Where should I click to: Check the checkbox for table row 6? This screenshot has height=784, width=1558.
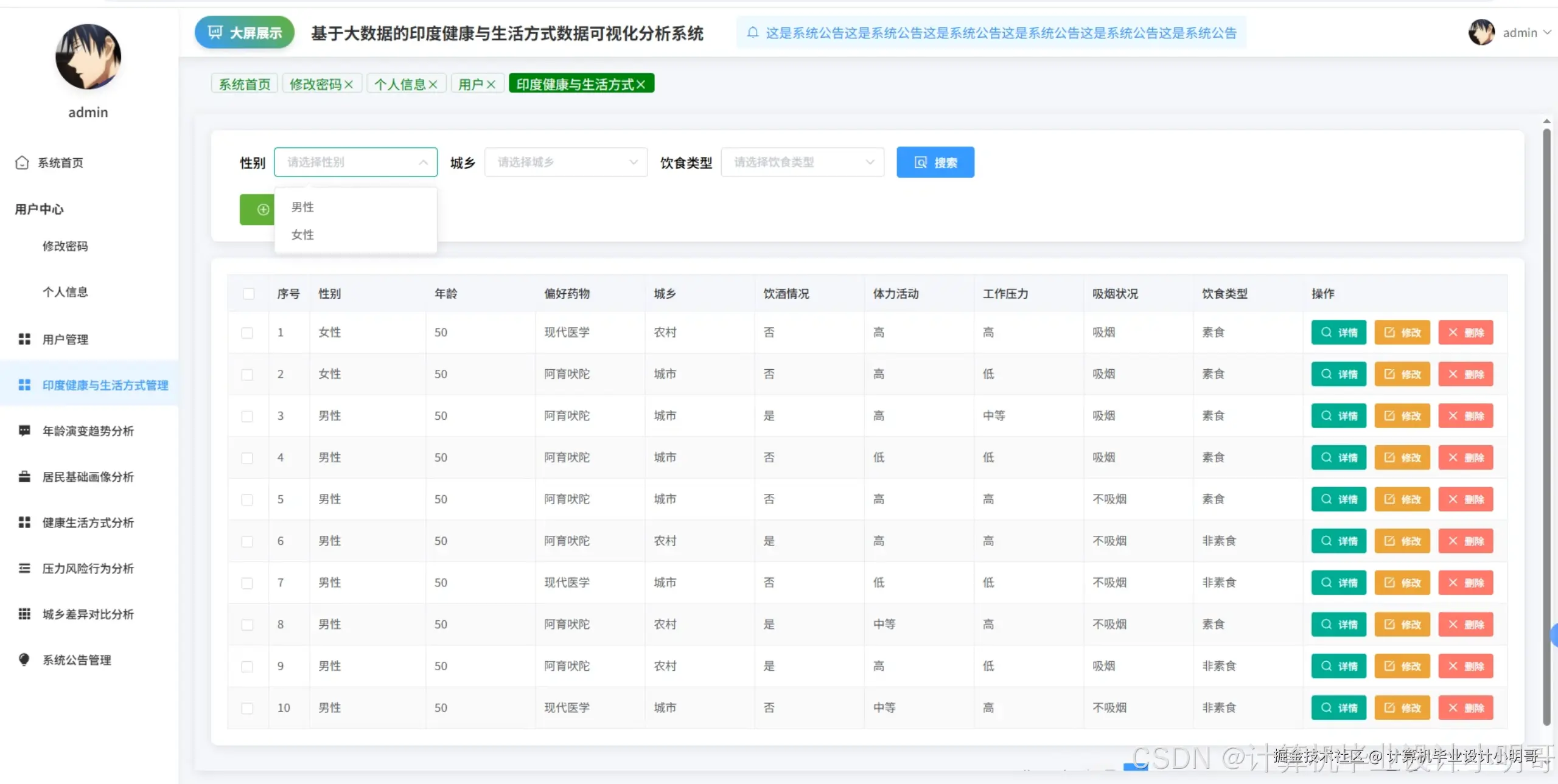pyautogui.click(x=248, y=541)
